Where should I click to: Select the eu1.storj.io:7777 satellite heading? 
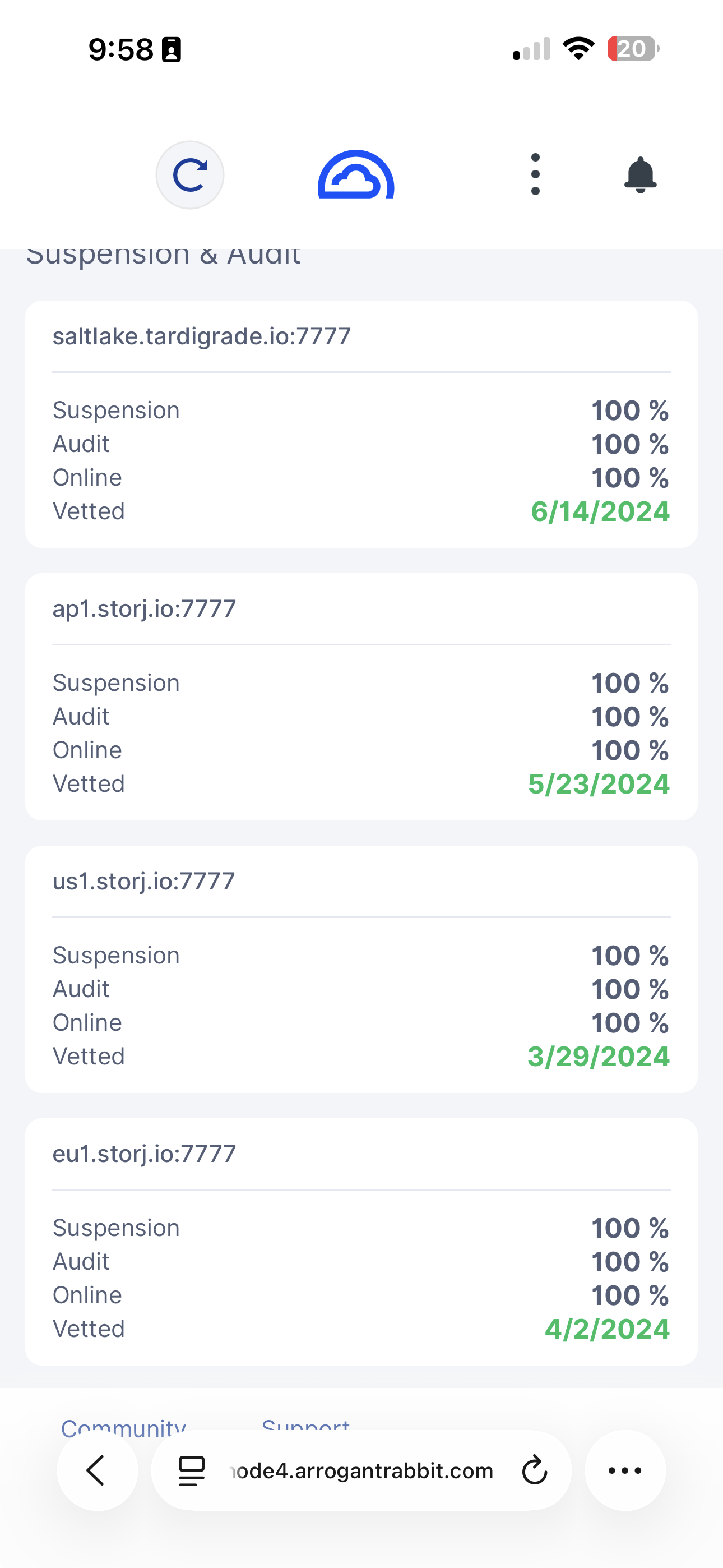[144, 1154]
